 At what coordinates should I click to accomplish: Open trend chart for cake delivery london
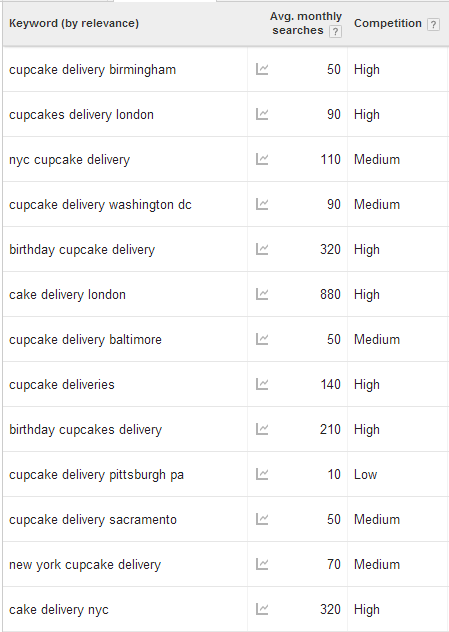(x=262, y=295)
